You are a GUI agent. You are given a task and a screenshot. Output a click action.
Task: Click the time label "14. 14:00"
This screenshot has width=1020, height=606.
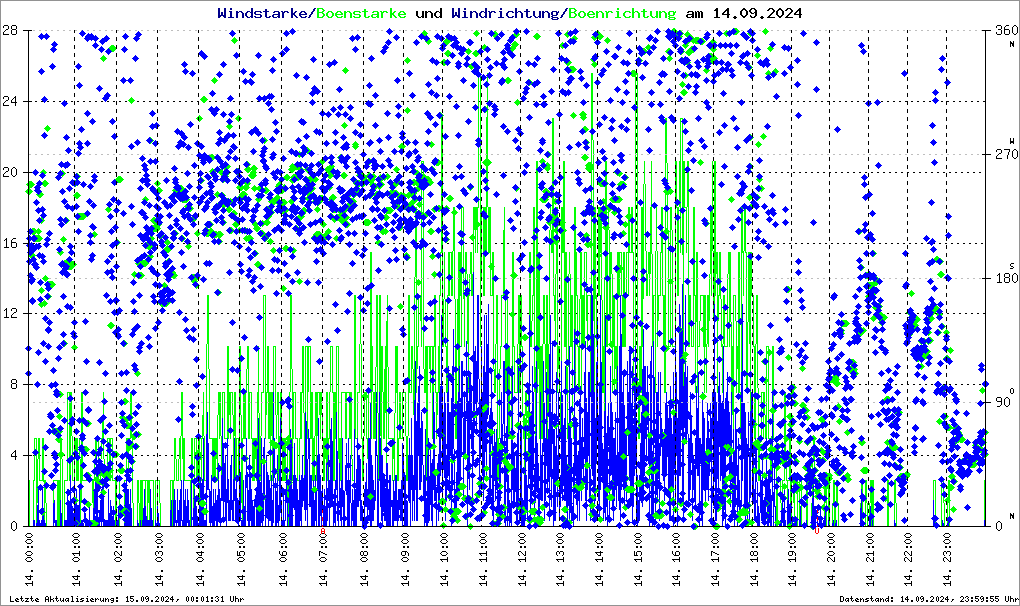[x=599, y=560]
